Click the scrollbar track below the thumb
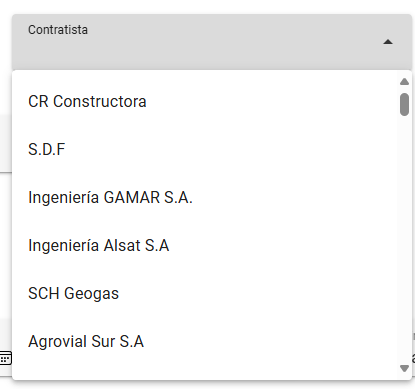The image size is (415, 389). pyautogui.click(x=404, y=240)
